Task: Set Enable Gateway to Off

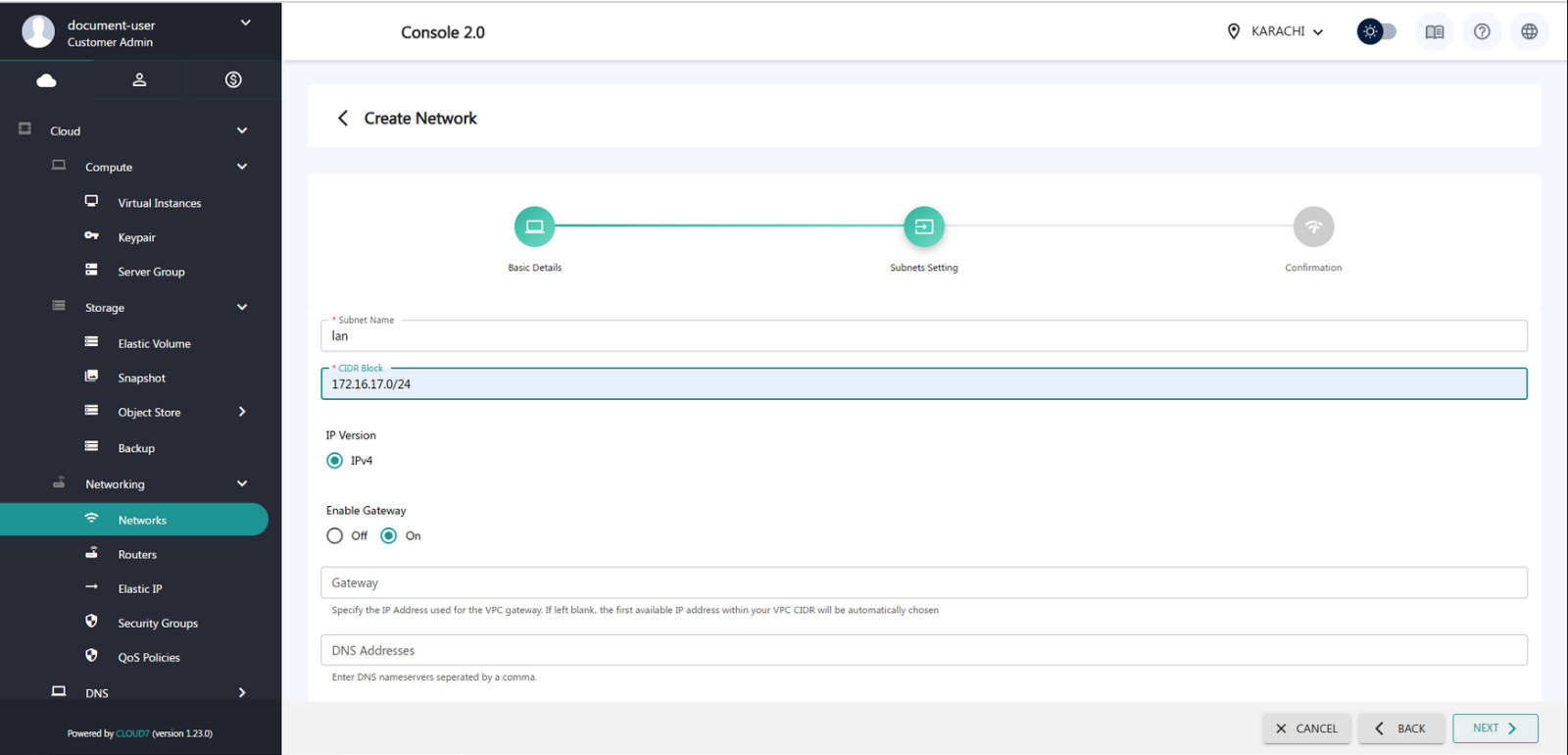Action: pyautogui.click(x=335, y=535)
